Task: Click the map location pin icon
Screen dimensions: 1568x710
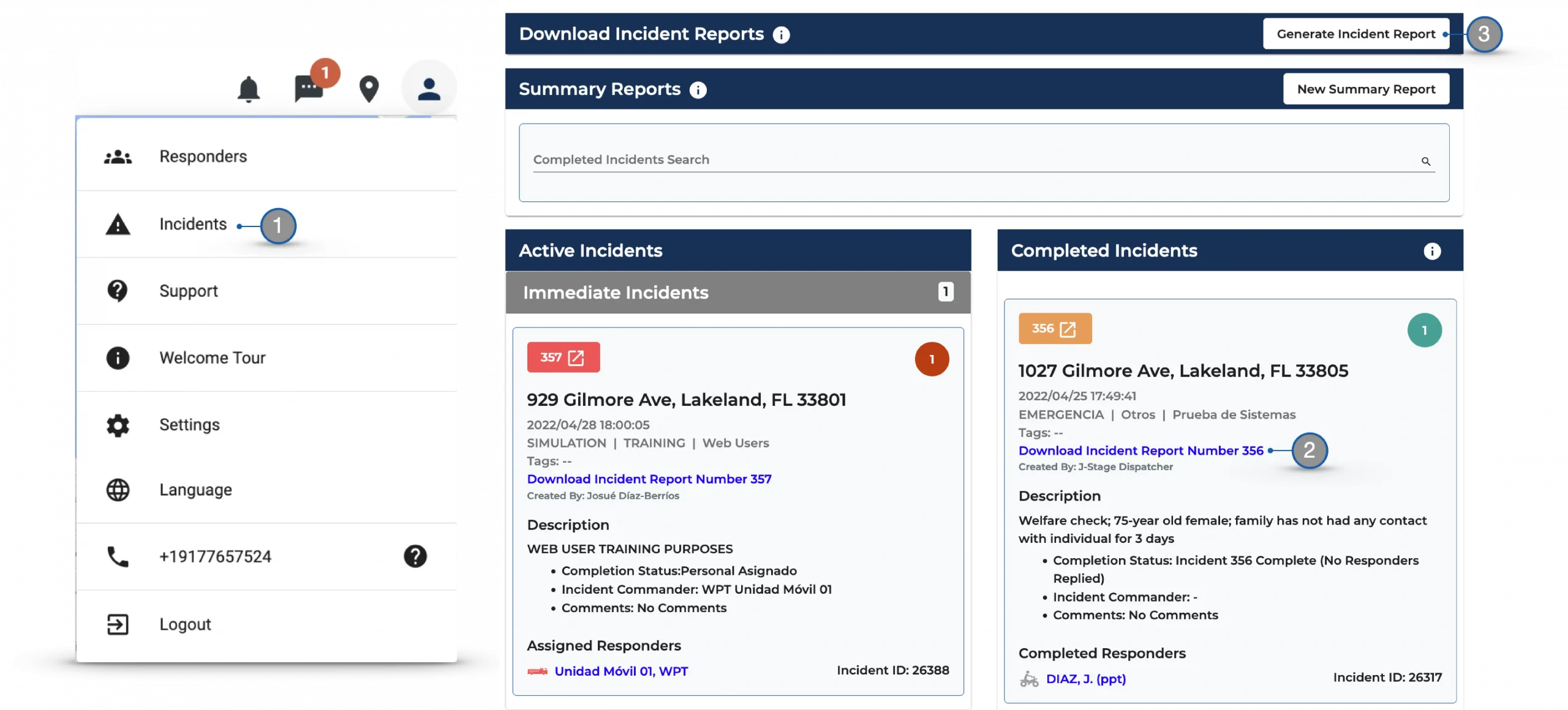Action: click(x=369, y=89)
